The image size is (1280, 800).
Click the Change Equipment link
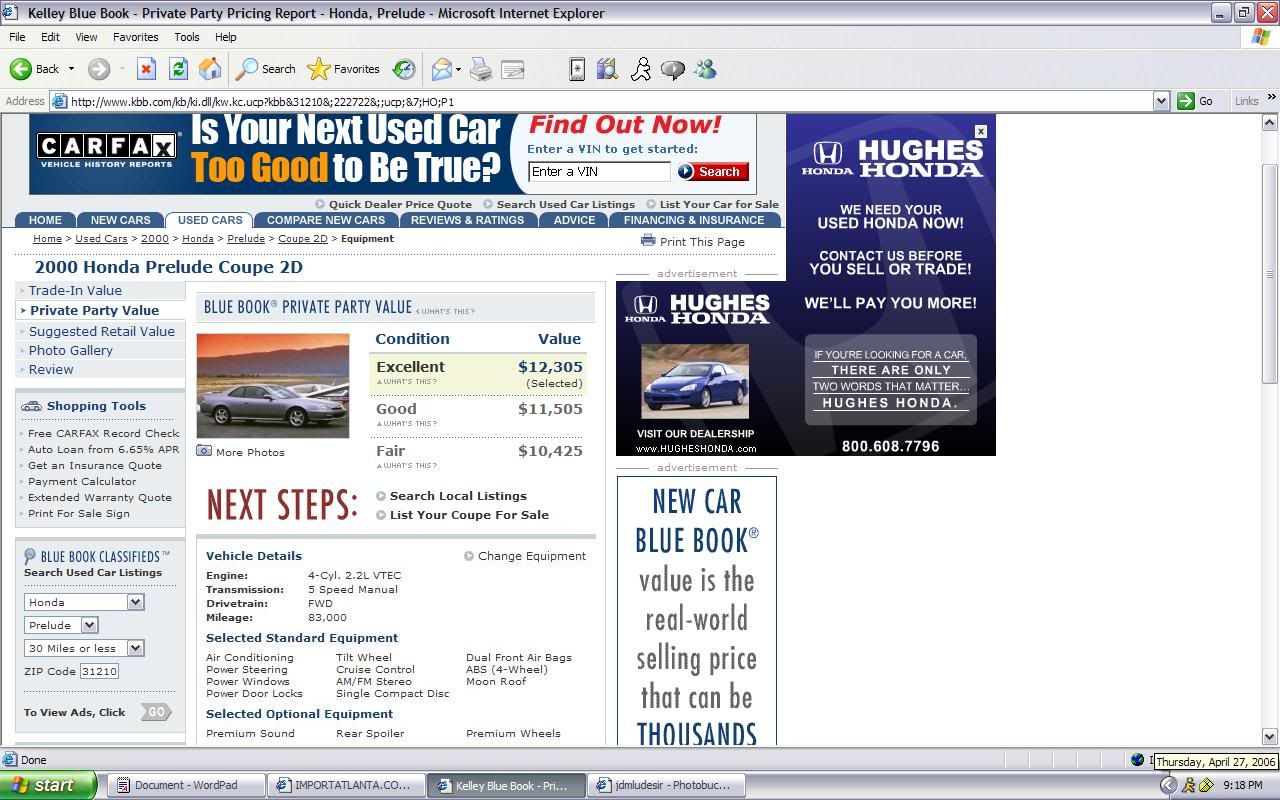click(x=531, y=556)
